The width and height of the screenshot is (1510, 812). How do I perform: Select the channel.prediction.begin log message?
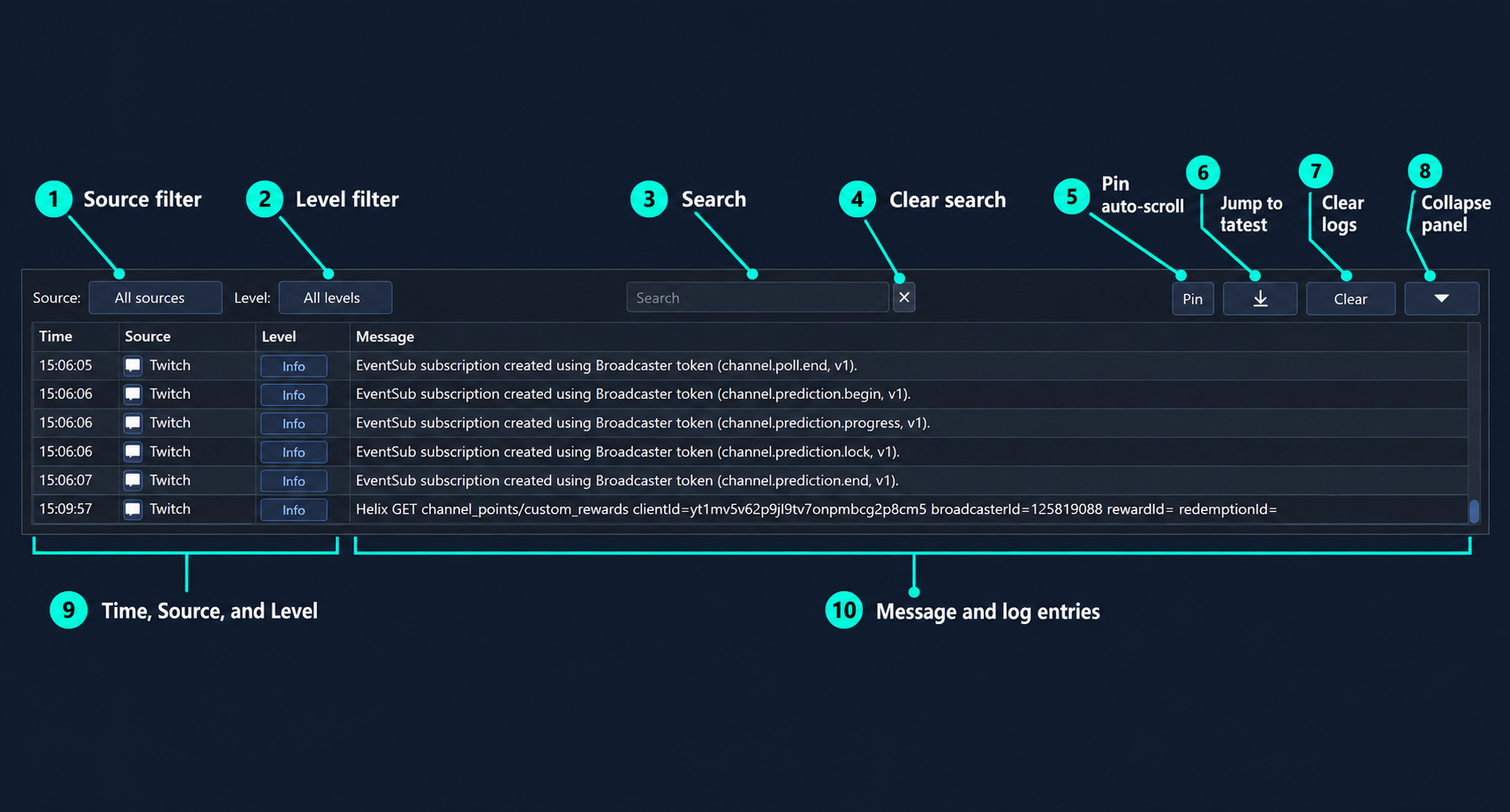pos(633,394)
